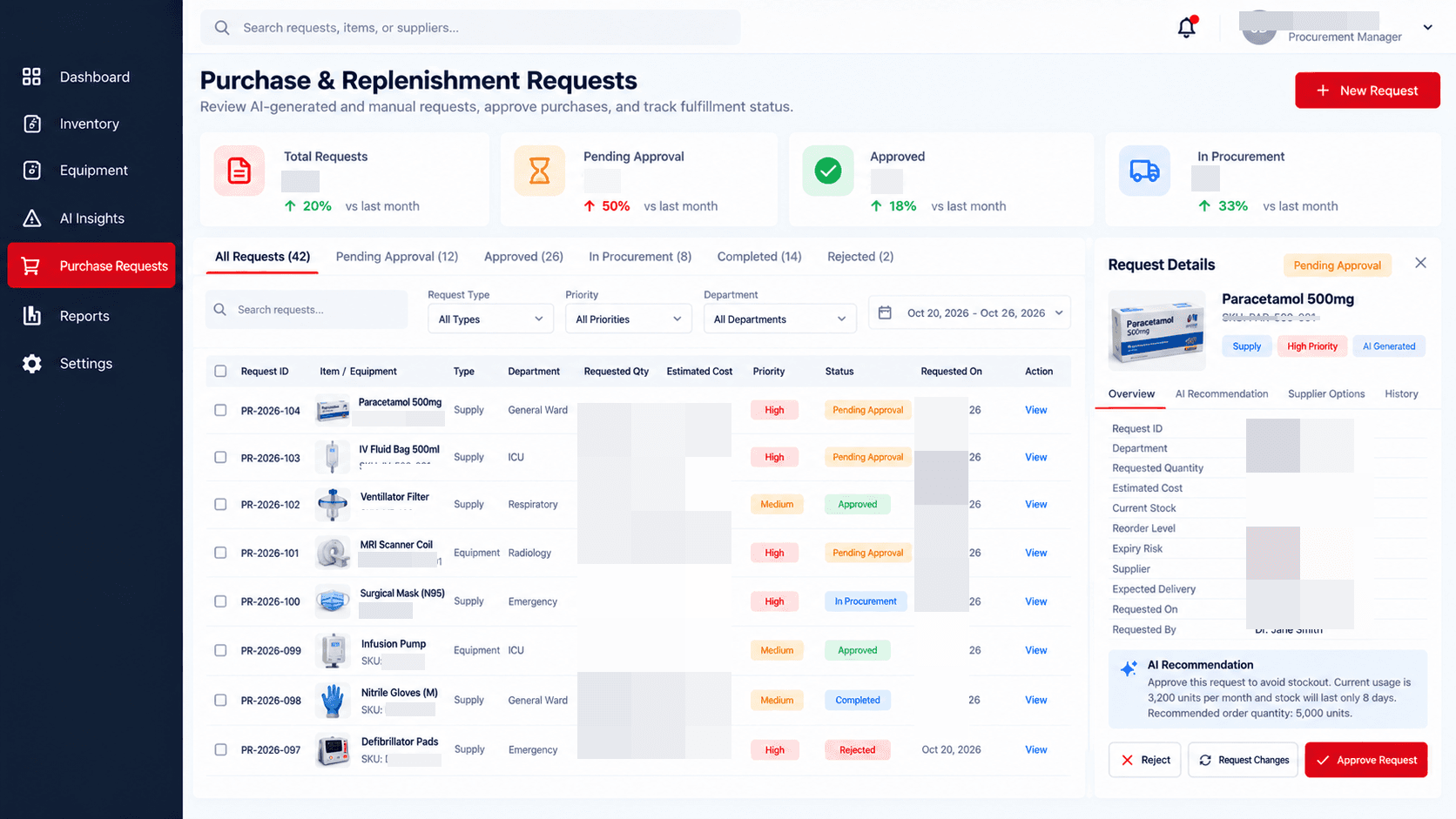Click the Reports chart icon
Image resolution: width=1456 pixels, height=819 pixels.
coord(32,315)
